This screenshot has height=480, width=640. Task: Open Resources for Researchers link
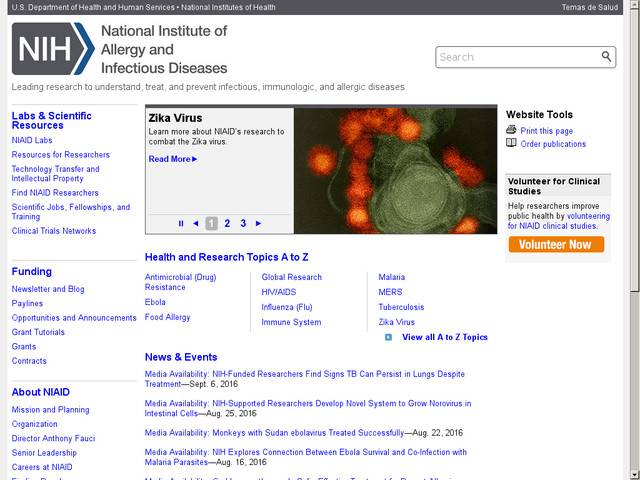point(60,155)
